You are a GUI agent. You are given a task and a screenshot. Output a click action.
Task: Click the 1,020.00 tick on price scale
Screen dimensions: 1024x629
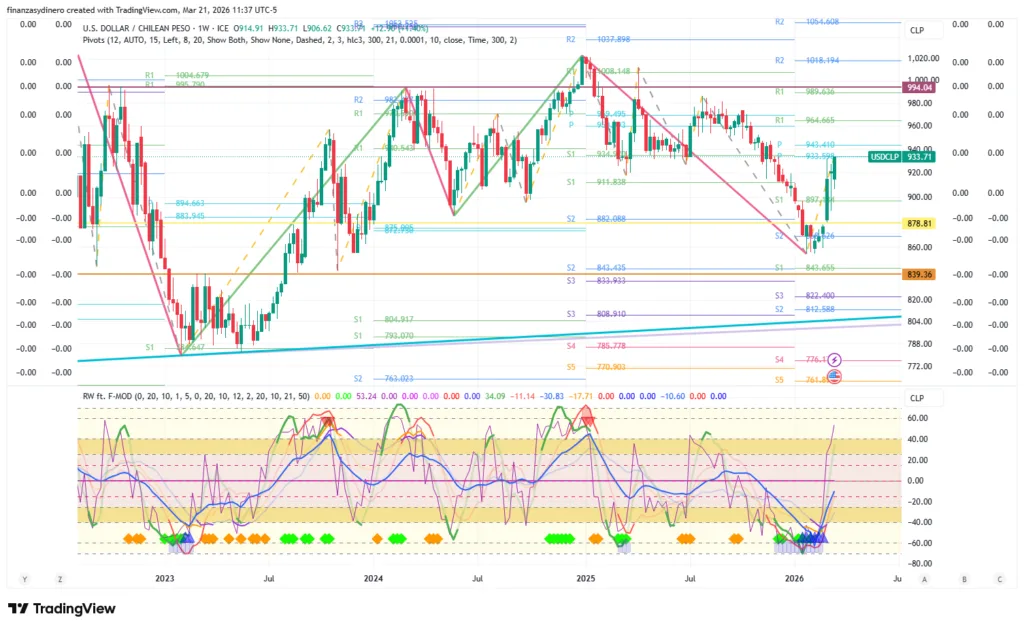point(922,59)
